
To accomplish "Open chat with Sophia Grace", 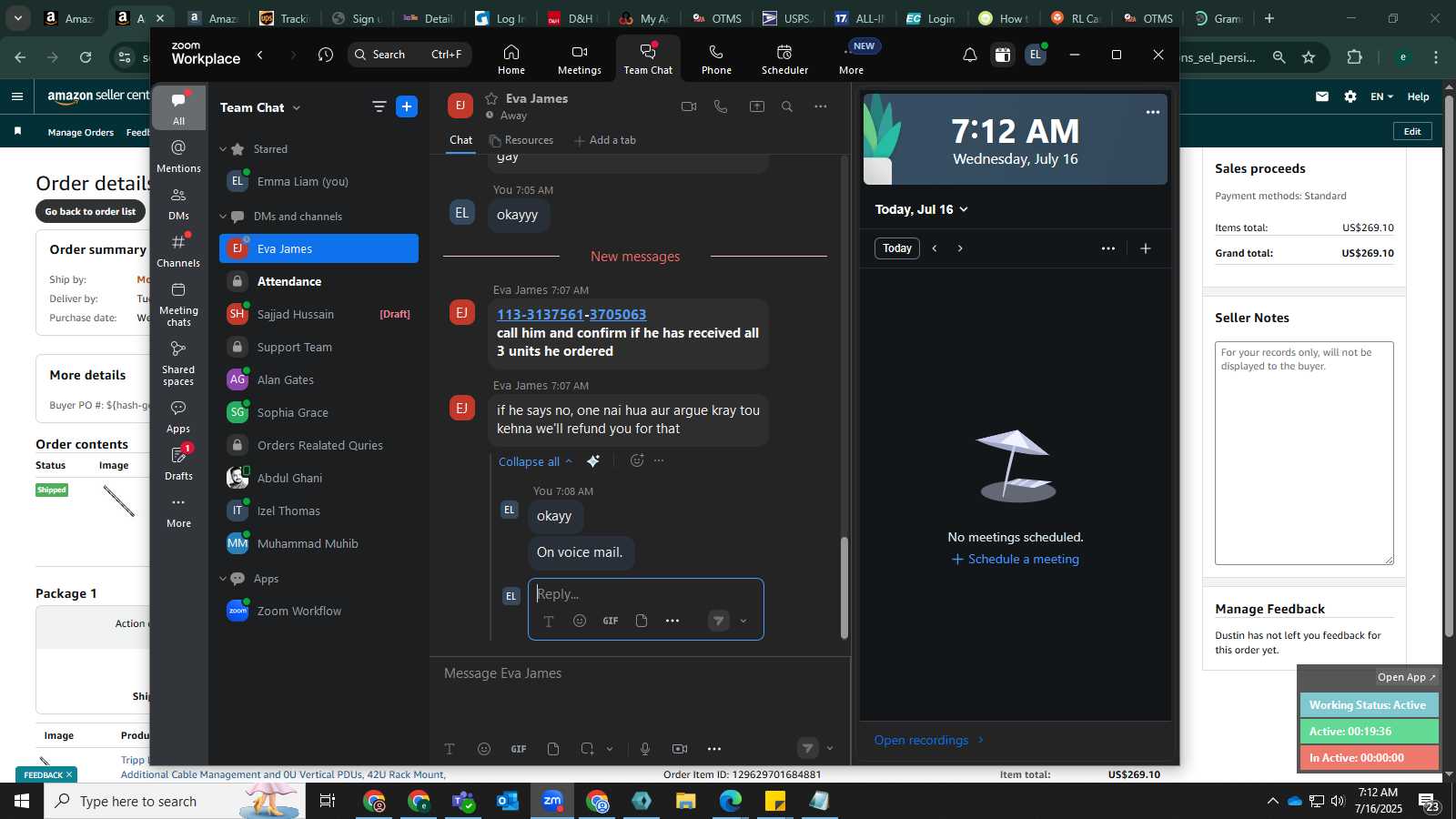I will tap(318, 412).
